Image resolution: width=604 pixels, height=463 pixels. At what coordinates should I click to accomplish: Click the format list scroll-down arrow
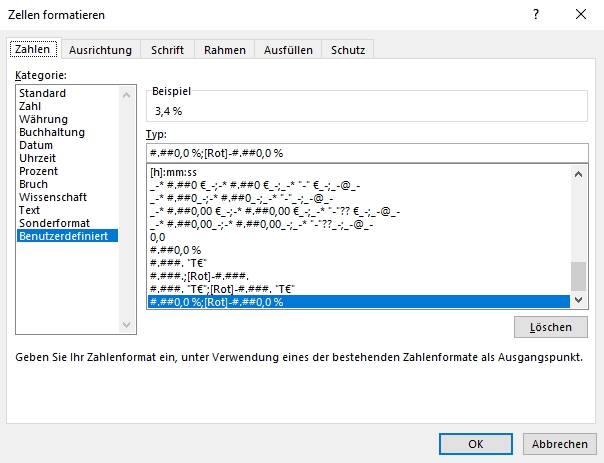coord(578,300)
